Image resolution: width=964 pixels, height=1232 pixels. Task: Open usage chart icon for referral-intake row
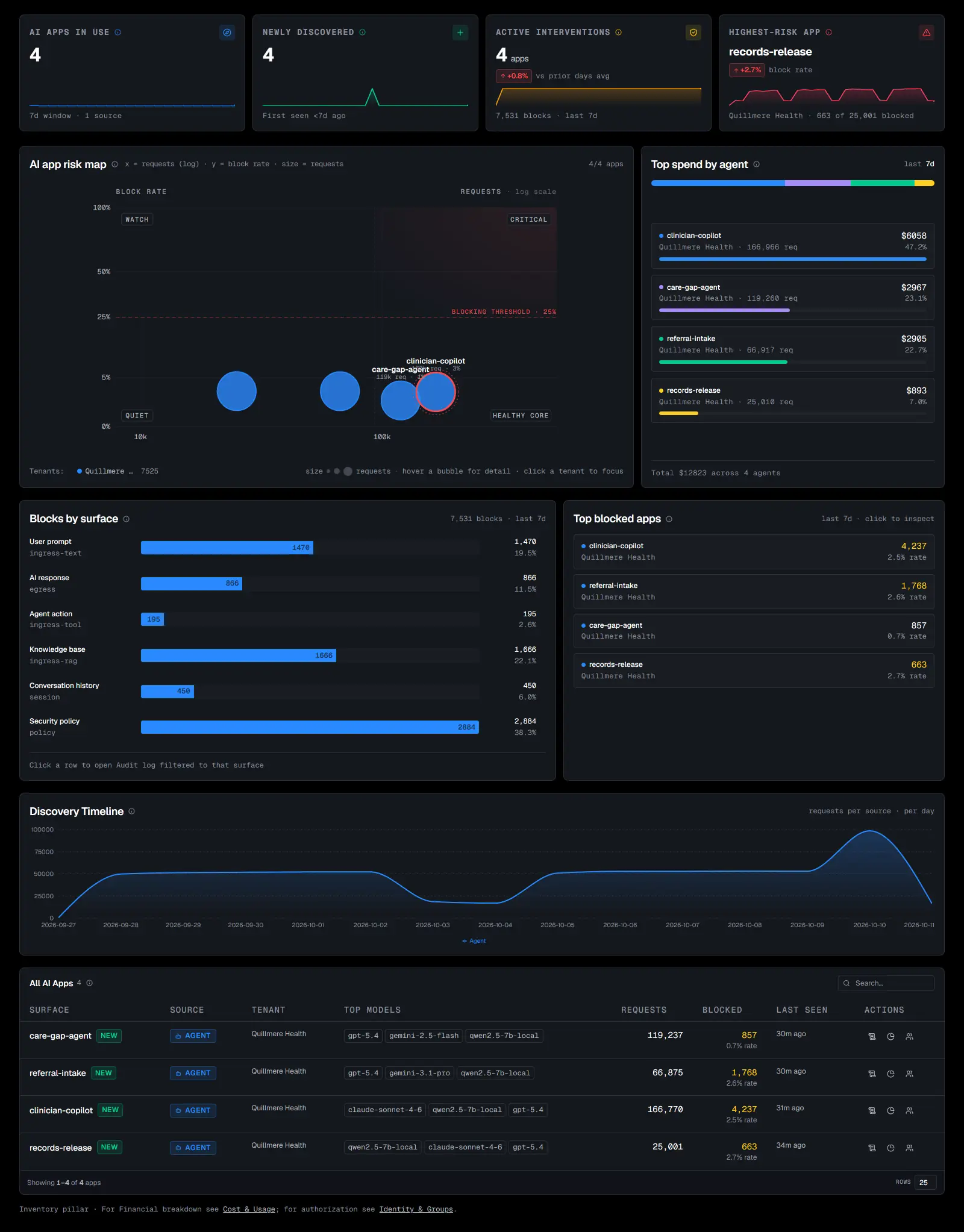pyautogui.click(x=890, y=1074)
